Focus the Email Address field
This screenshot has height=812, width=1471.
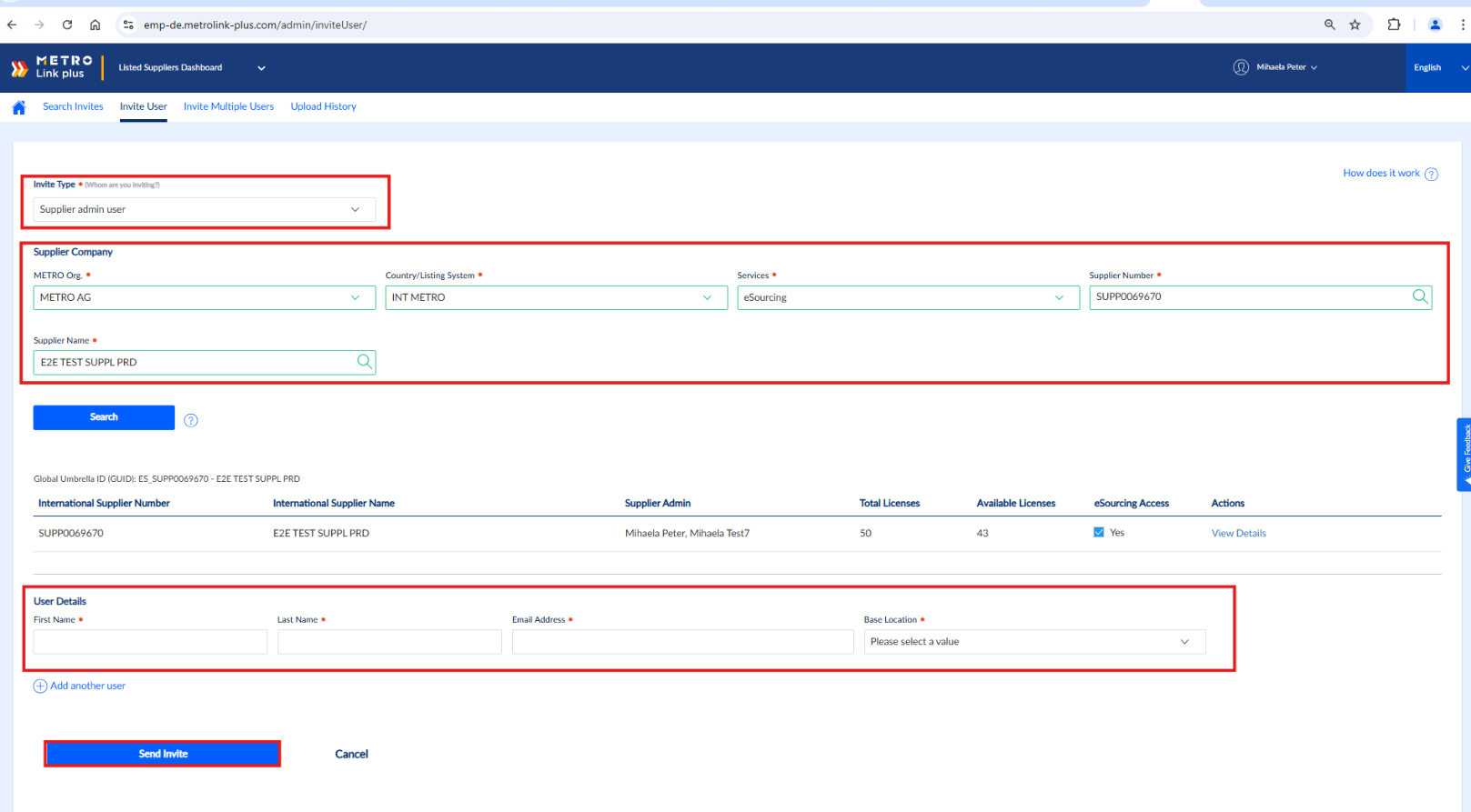coord(682,642)
